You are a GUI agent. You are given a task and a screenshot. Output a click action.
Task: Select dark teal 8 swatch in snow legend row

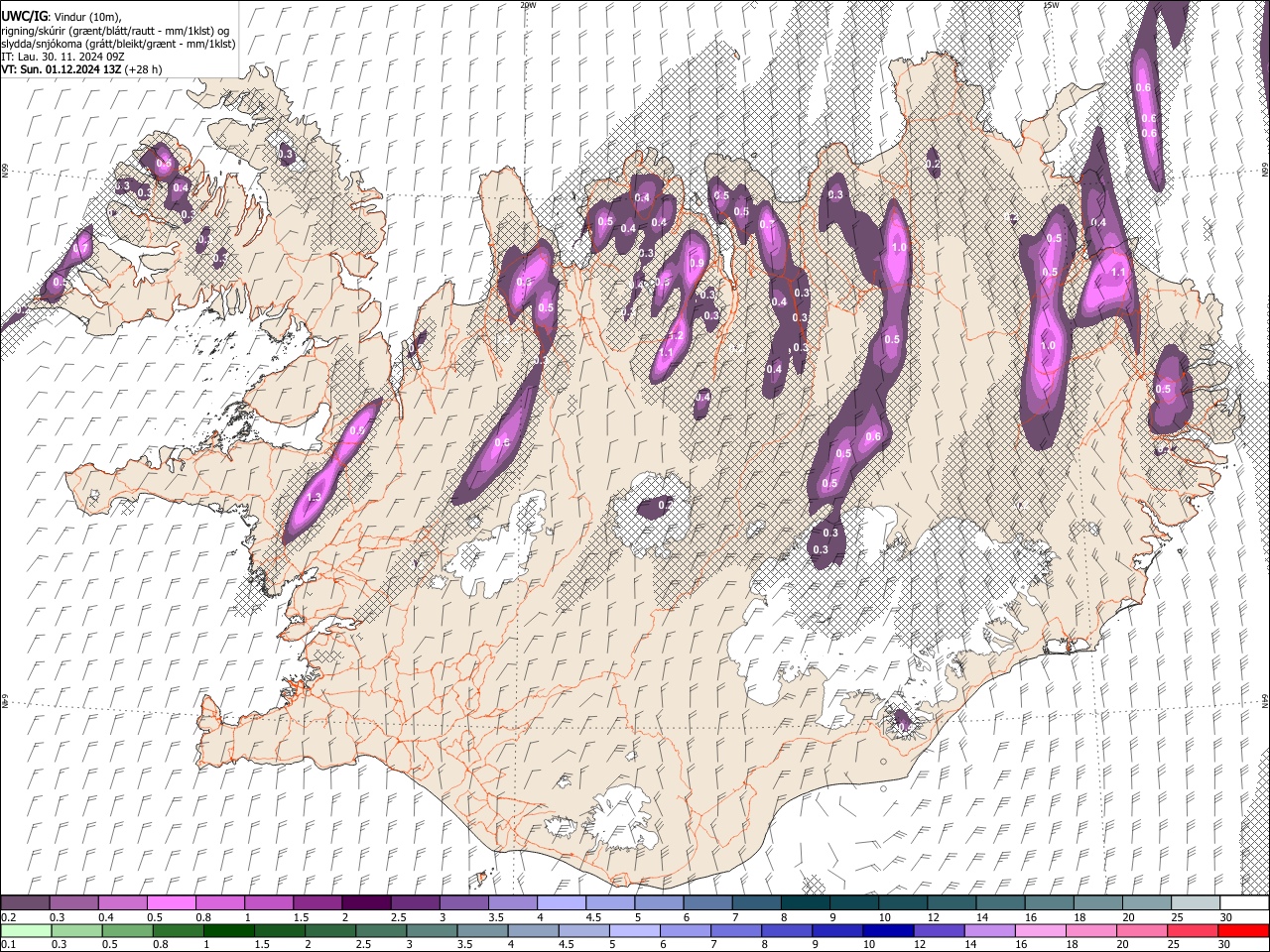(x=805, y=903)
